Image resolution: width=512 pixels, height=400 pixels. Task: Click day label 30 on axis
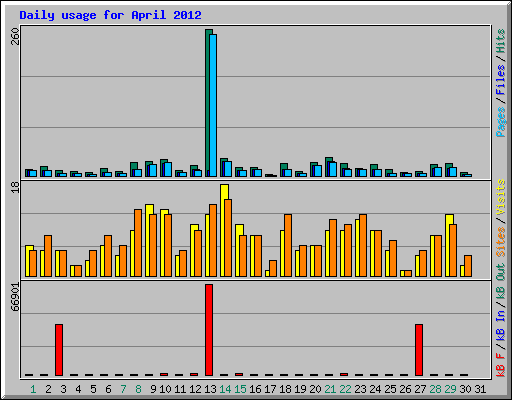(465, 389)
